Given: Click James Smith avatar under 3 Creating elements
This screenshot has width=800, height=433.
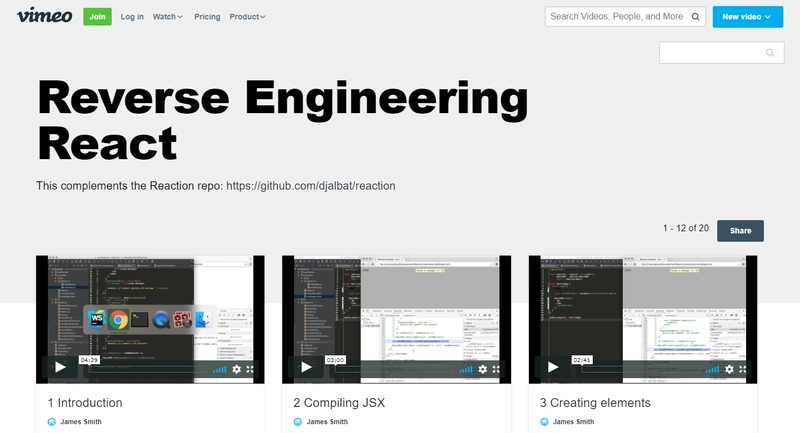Looking at the screenshot, I should (544, 422).
